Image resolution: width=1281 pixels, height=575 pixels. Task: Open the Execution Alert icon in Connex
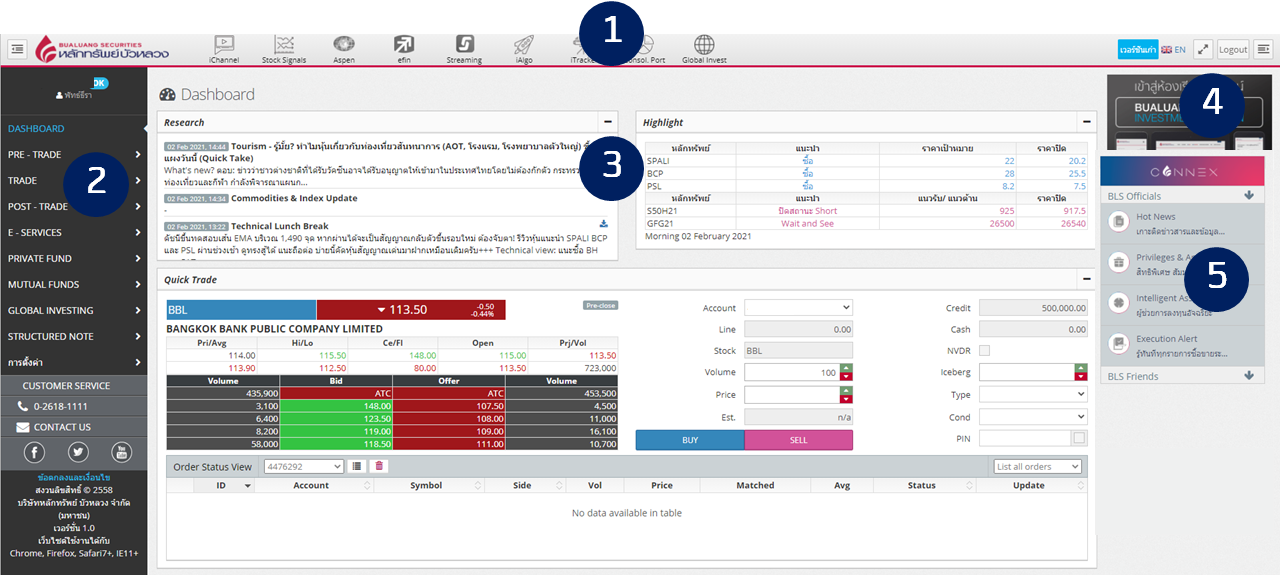click(1118, 344)
